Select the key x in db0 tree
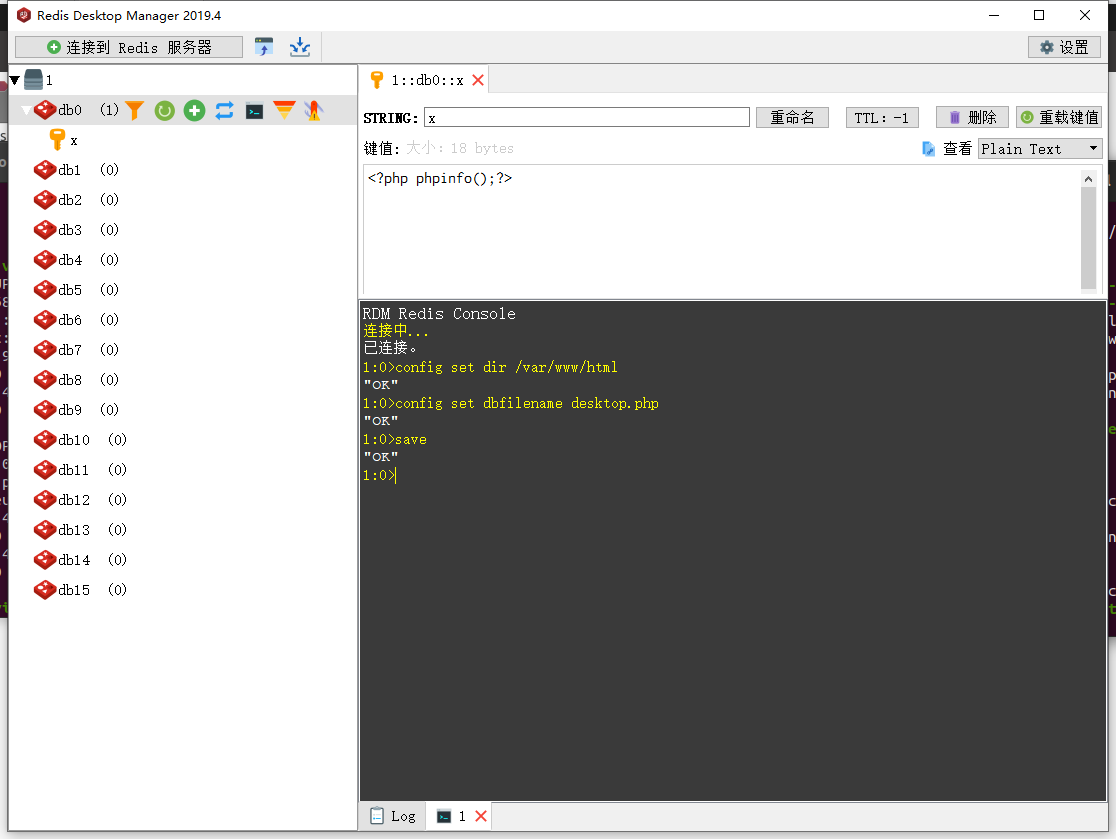This screenshot has width=1116, height=839. coord(74,141)
